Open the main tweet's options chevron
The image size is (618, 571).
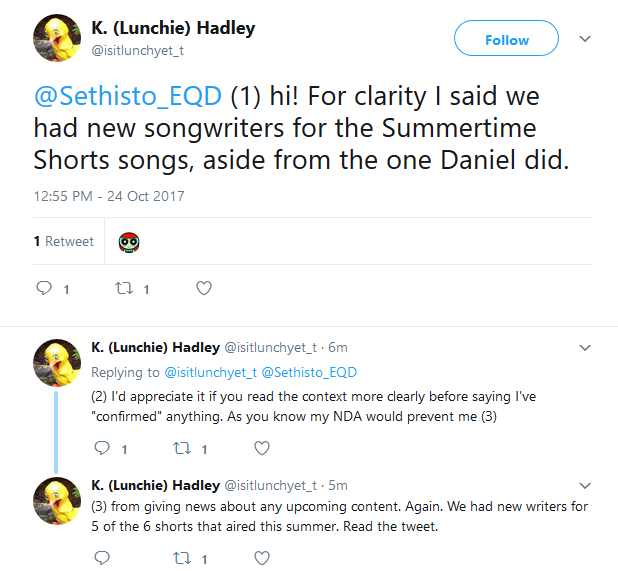point(586,39)
